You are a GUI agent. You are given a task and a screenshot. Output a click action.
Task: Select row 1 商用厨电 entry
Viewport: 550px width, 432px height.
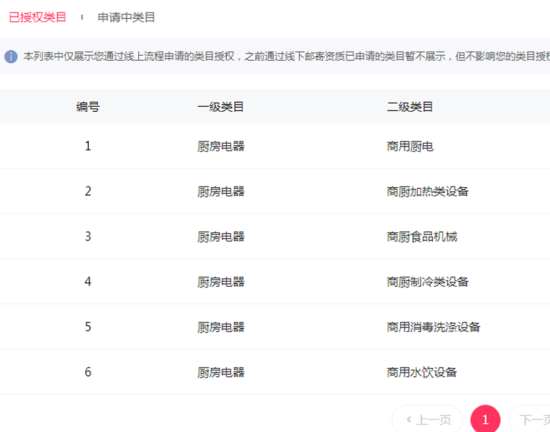click(410, 146)
